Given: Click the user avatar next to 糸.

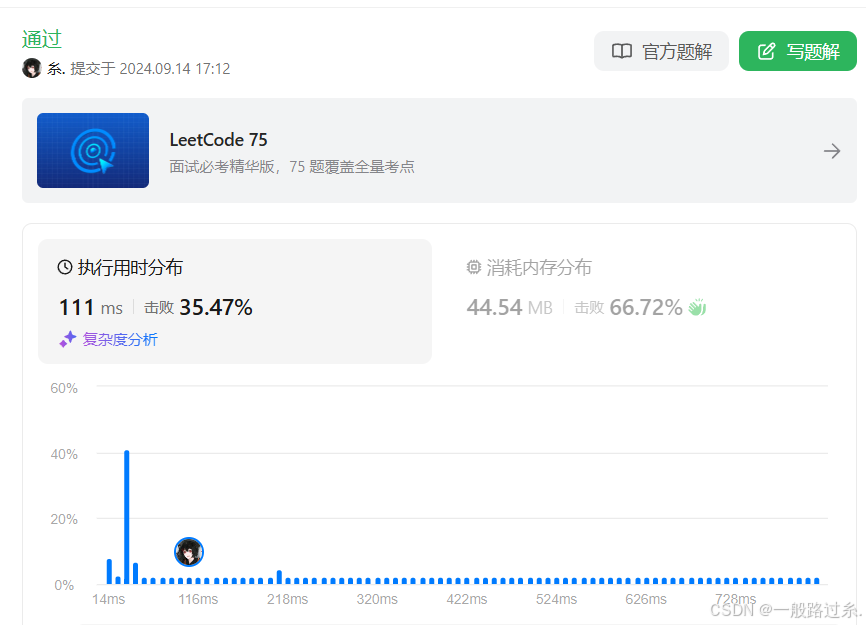Looking at the screenshot, I should tap(31, 69).
